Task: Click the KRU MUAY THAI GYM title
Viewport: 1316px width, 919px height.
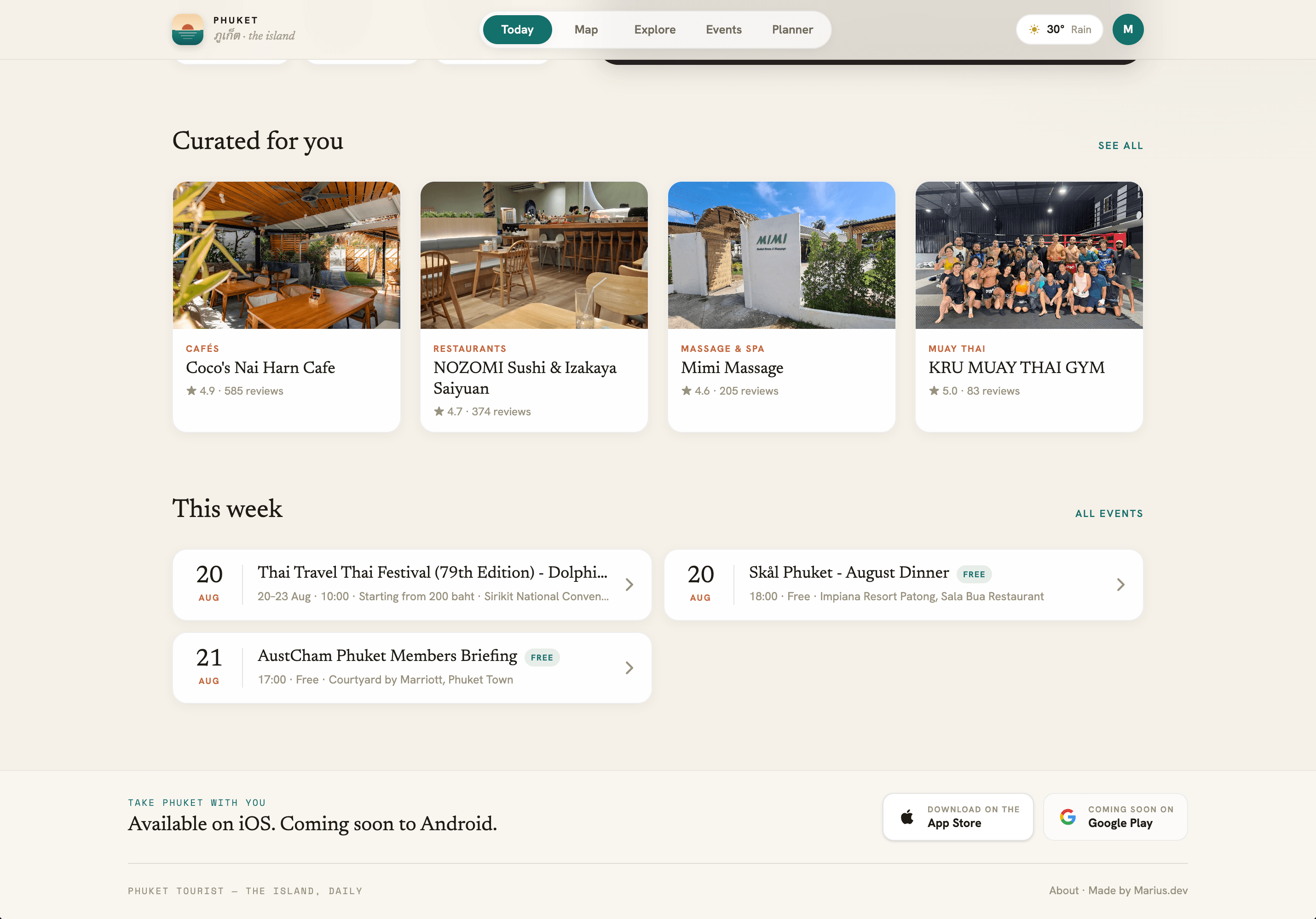Action: [x=1016, y=367]
